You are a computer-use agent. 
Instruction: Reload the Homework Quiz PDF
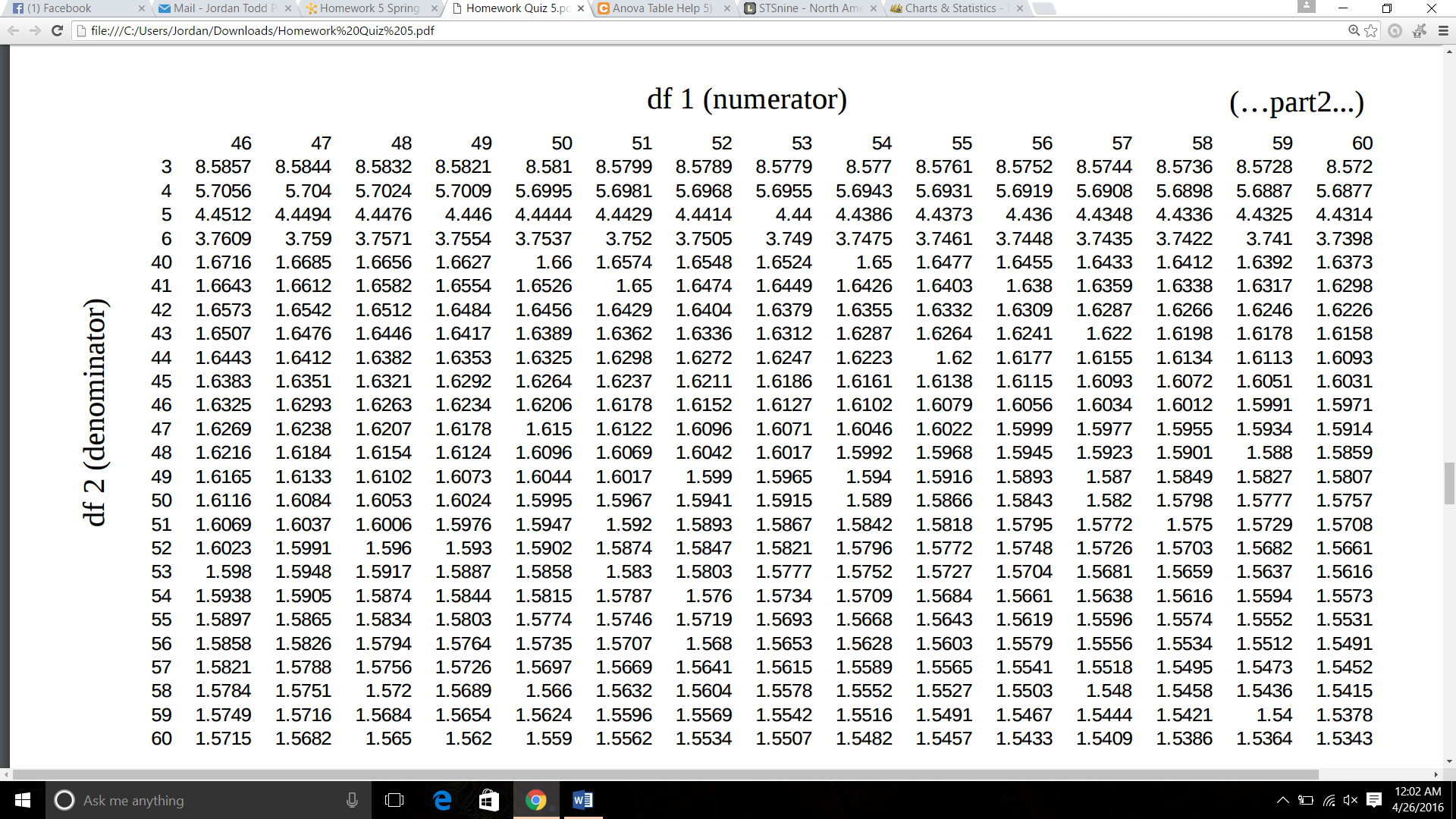(57, 31)
